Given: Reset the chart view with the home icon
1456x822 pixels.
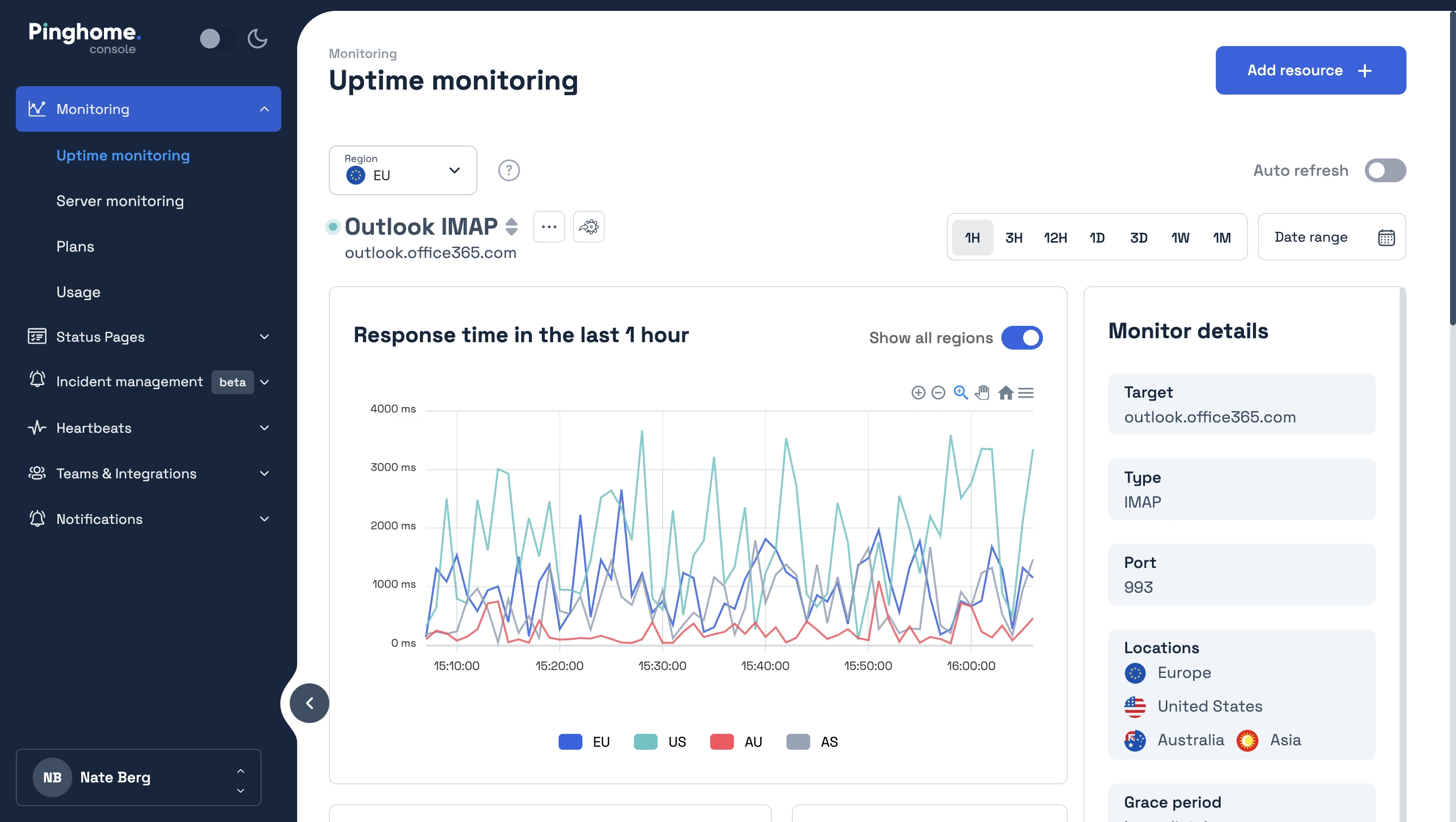Looking at the screenshot, I should coord(1005,392).
